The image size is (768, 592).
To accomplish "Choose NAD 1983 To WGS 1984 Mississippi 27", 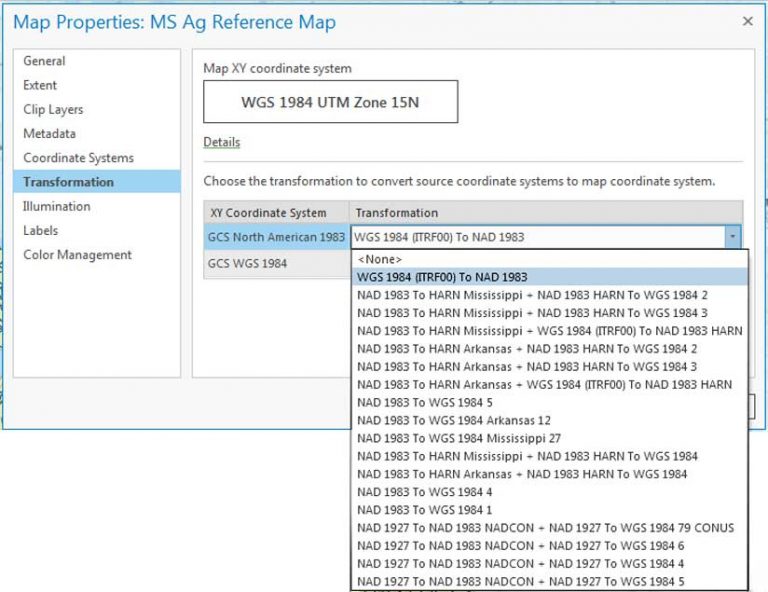I will tap(458, 439).
